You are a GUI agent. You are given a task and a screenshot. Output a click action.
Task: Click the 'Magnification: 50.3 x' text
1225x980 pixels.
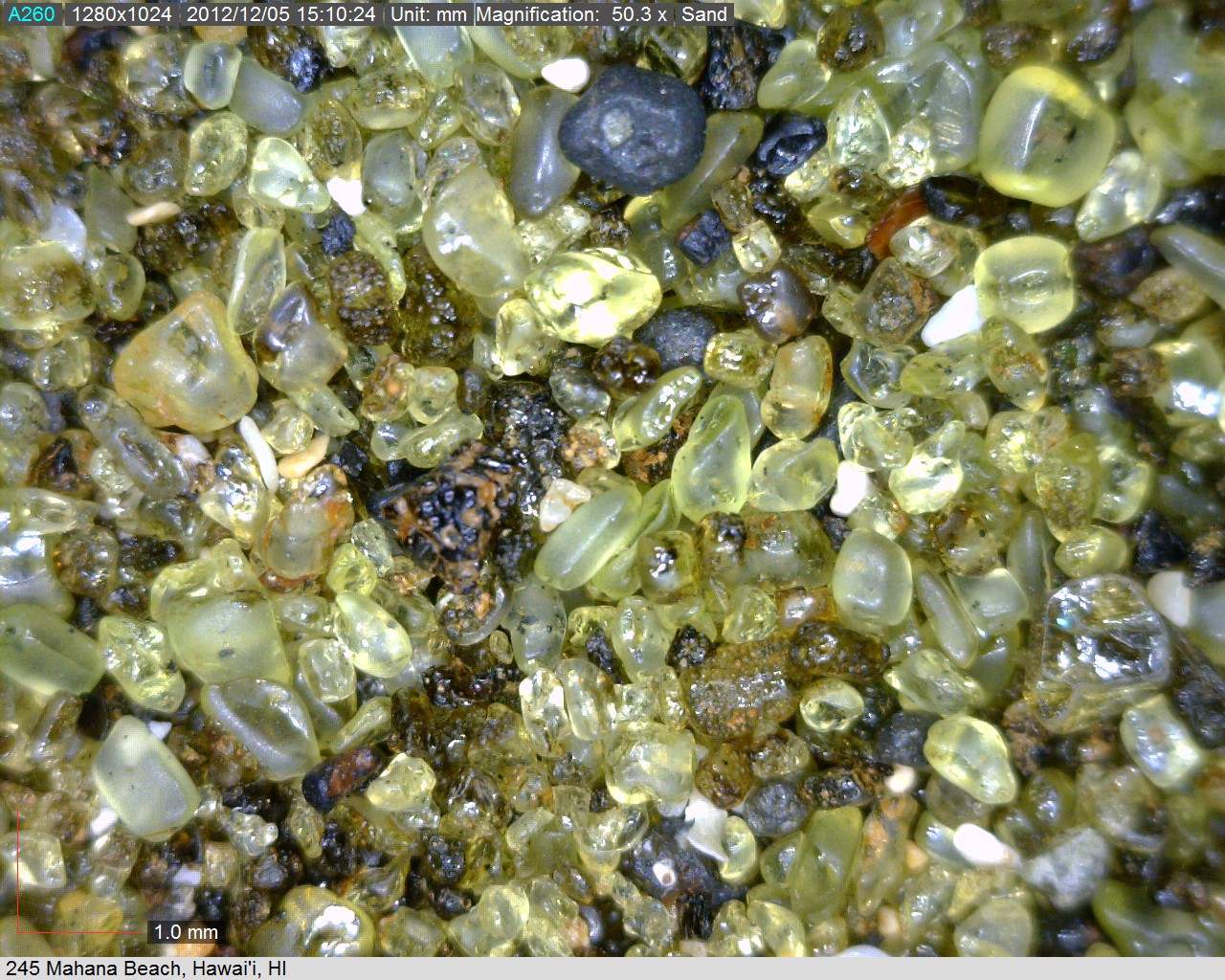(x=573, y=14)
